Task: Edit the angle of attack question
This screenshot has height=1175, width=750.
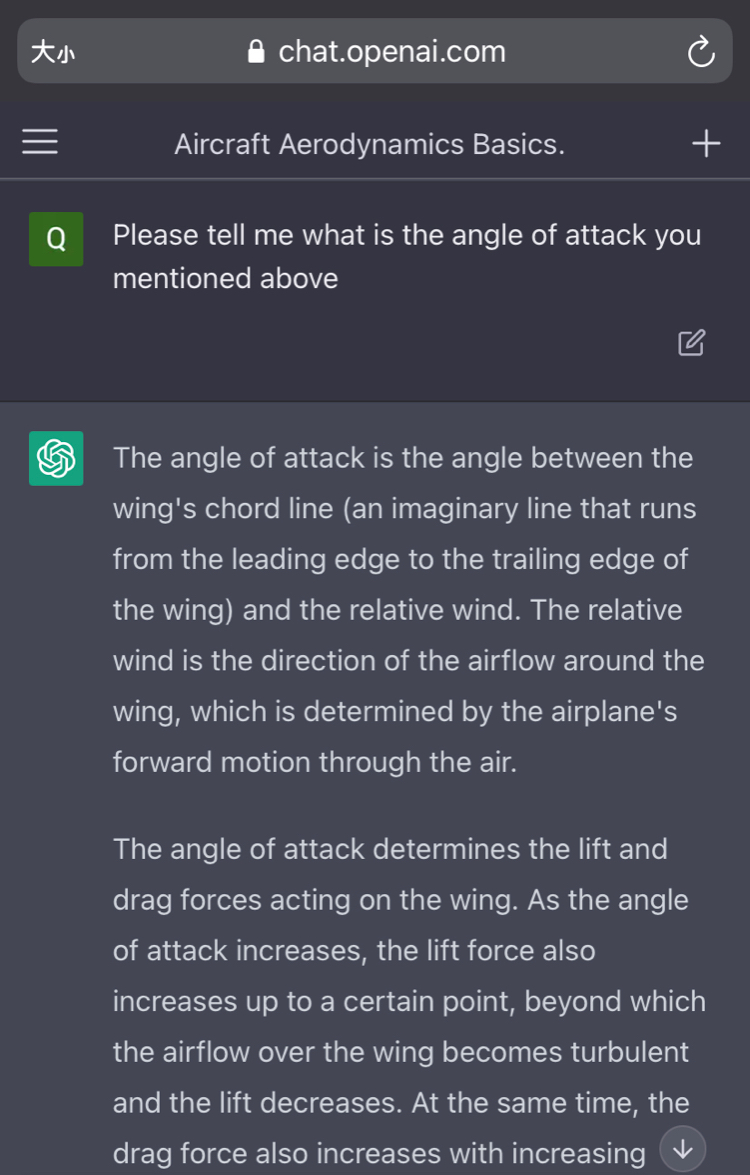Action: click(692, 342)
